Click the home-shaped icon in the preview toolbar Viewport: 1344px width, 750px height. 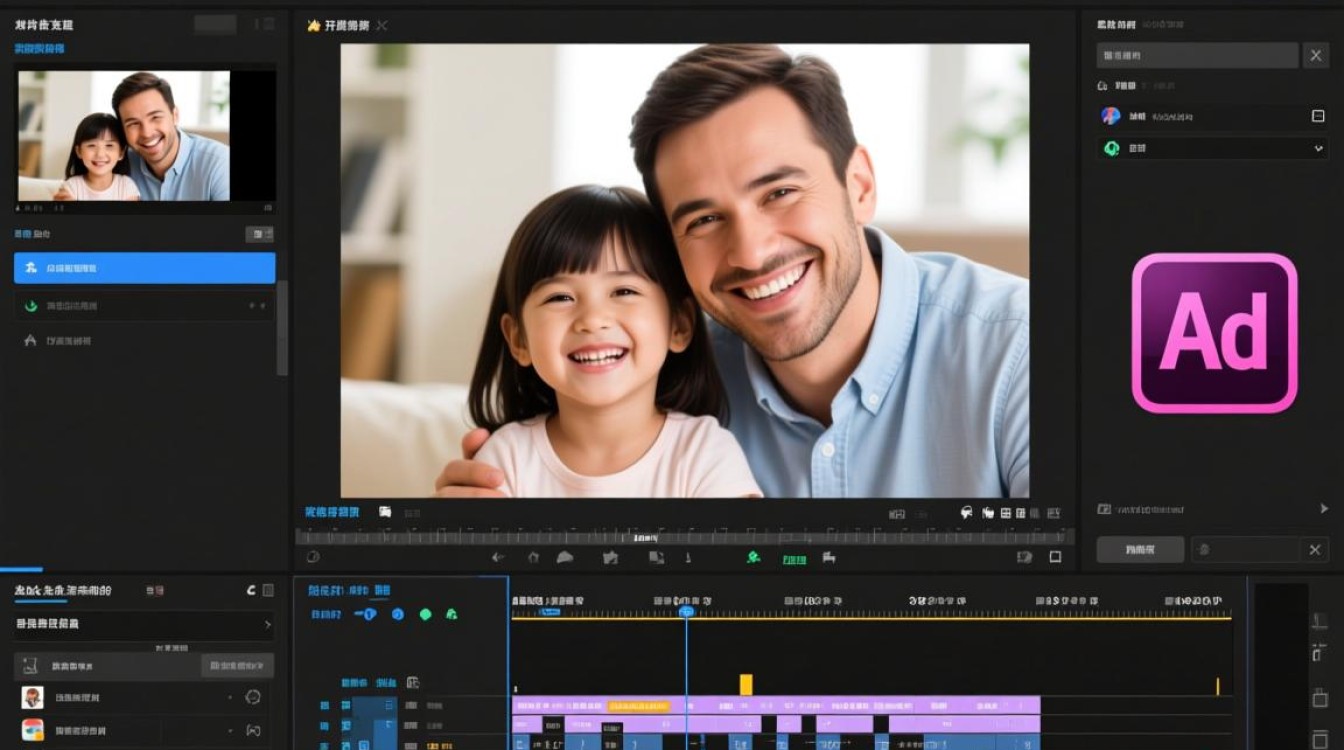533,557
